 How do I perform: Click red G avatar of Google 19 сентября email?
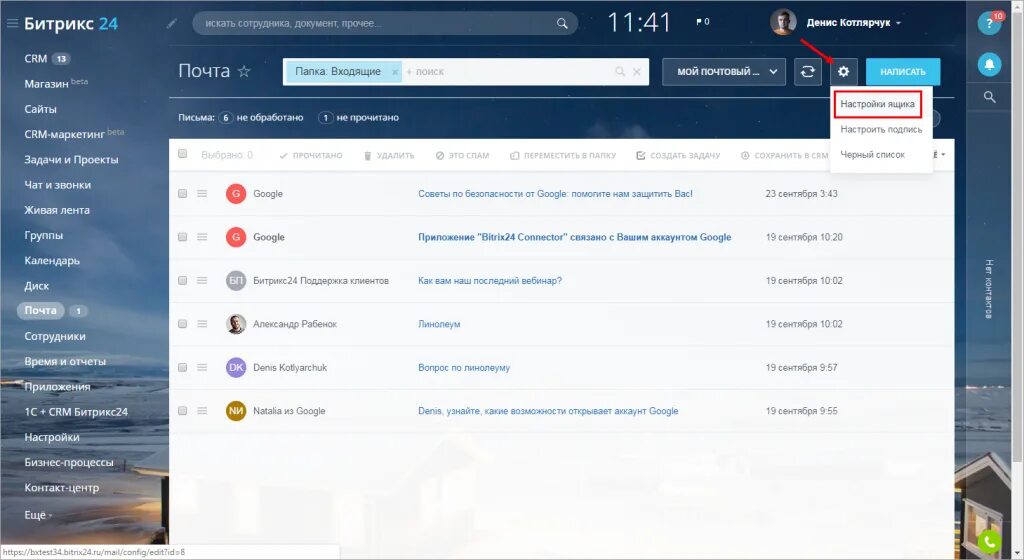[236, 237]
